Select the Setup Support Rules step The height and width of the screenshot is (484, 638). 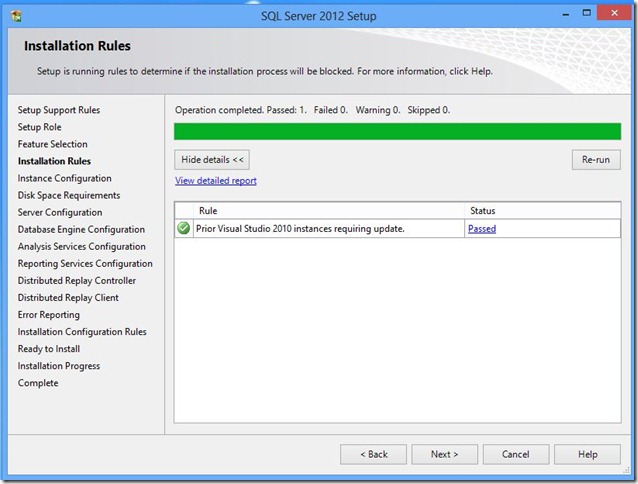(x=59, y=110)
